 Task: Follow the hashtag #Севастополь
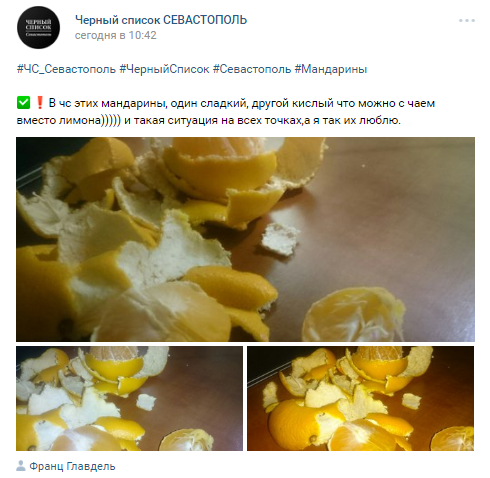(x=252, y=69)
